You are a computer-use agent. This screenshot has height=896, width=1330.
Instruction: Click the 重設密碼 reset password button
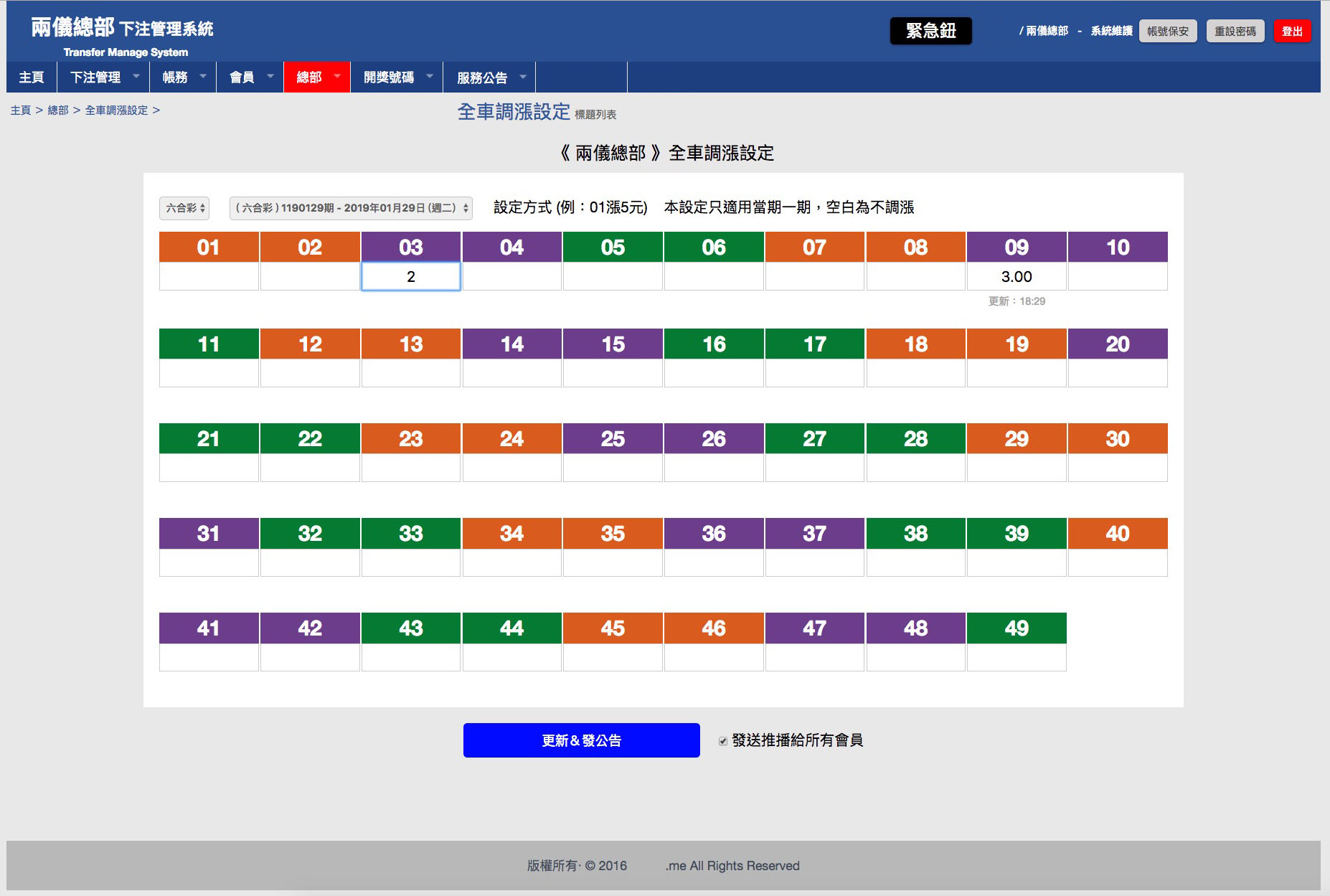[1235, 32]
